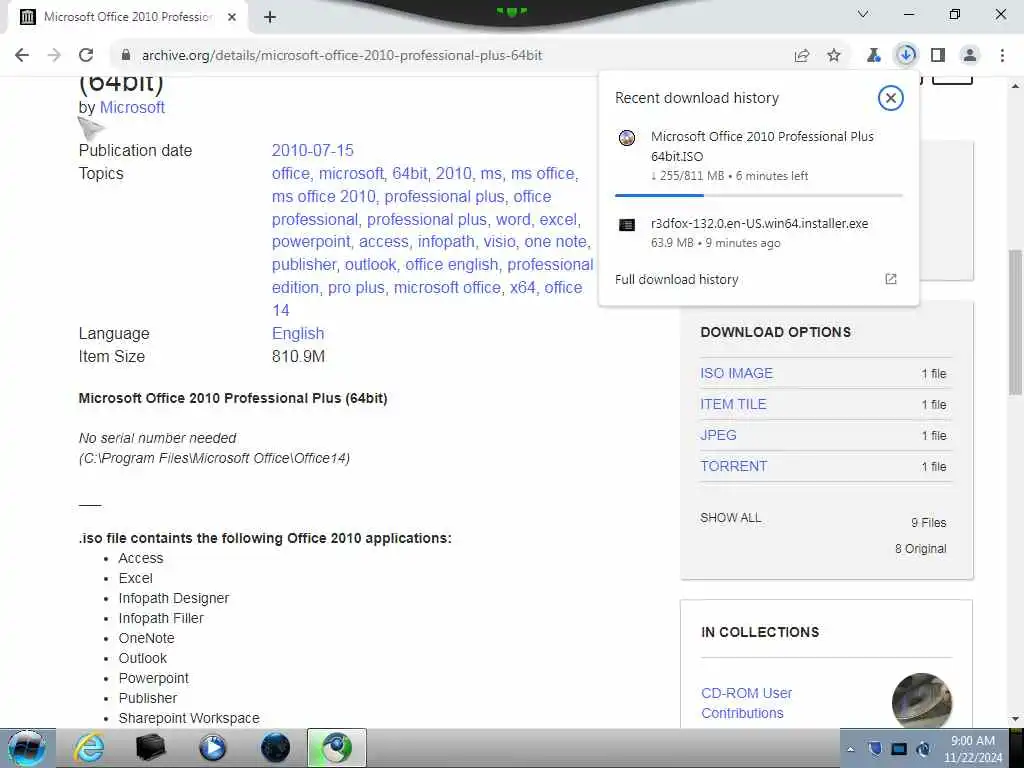Click the Sharepoint Workspace list item

189,718
